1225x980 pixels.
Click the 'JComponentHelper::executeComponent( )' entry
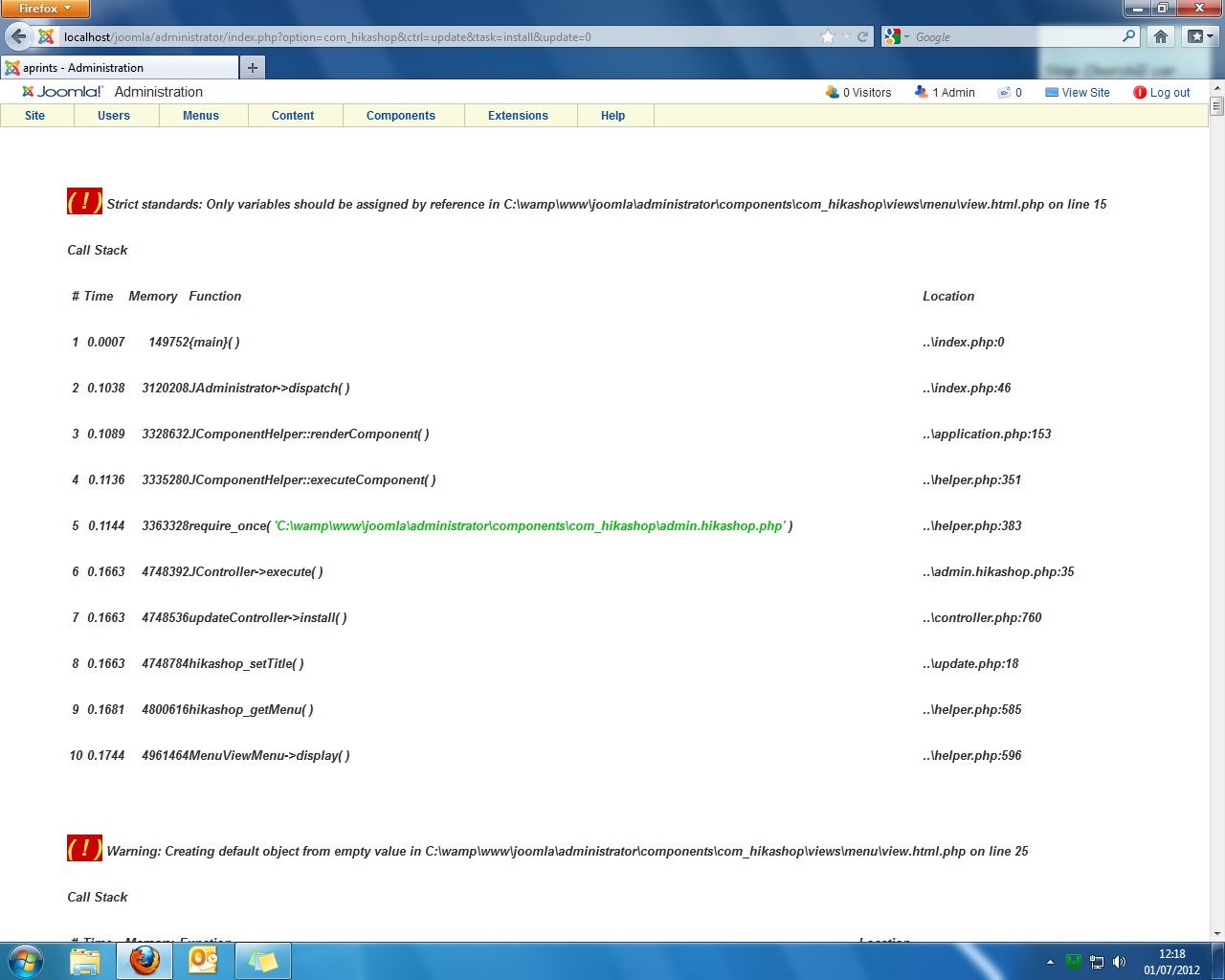[313, 480]
